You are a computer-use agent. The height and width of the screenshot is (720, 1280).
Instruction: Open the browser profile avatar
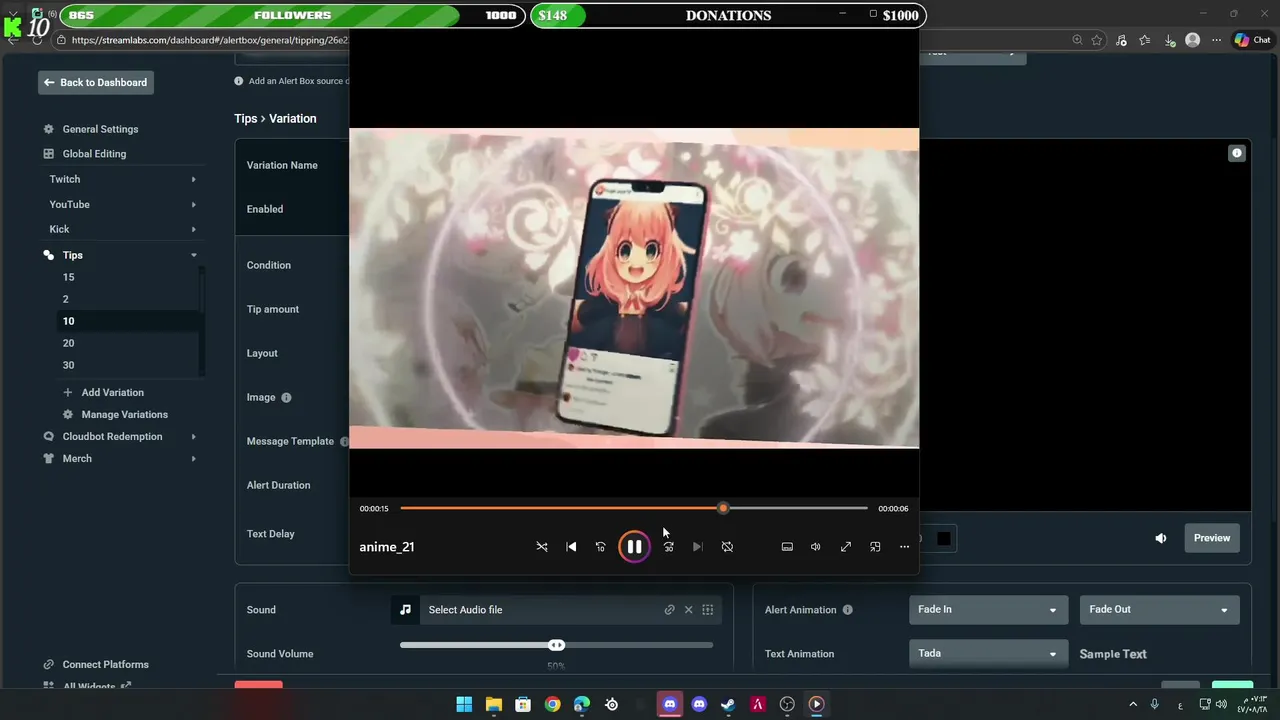1192,40
